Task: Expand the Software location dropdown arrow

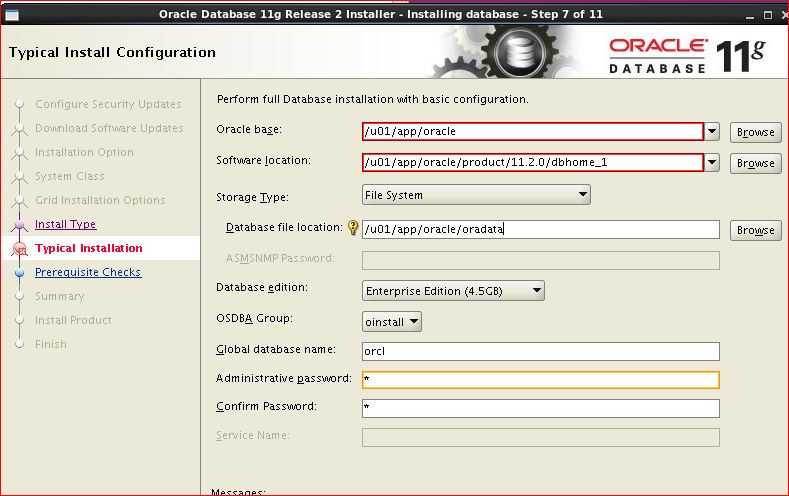Action: (x=712, y=162)
